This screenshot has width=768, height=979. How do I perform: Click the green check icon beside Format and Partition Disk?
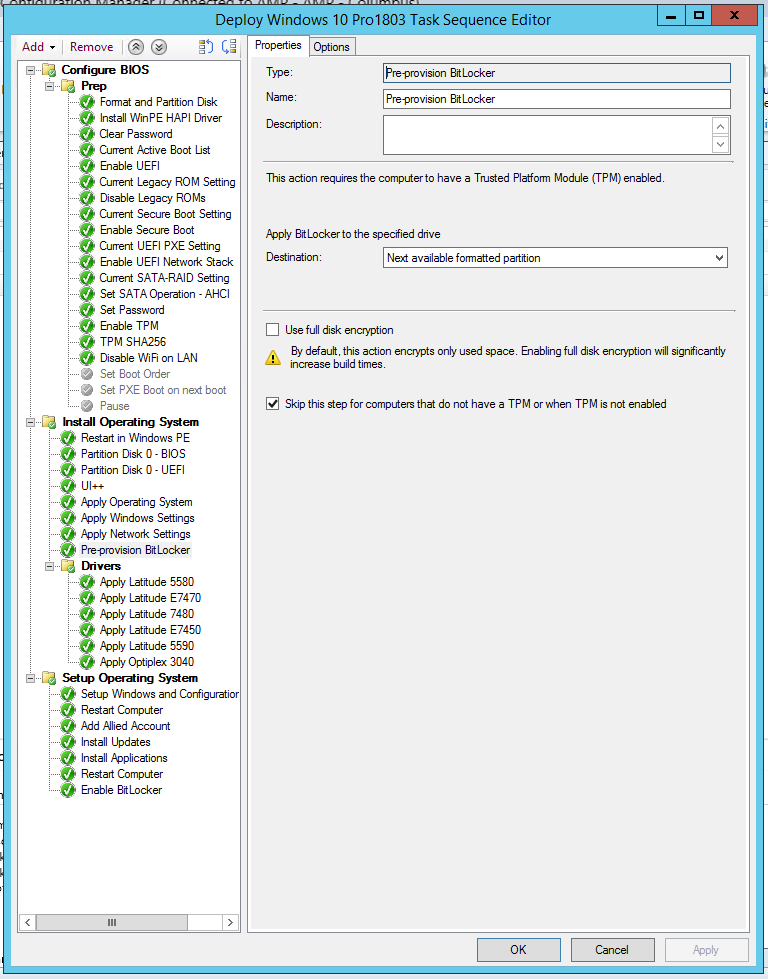pos(87,102)
